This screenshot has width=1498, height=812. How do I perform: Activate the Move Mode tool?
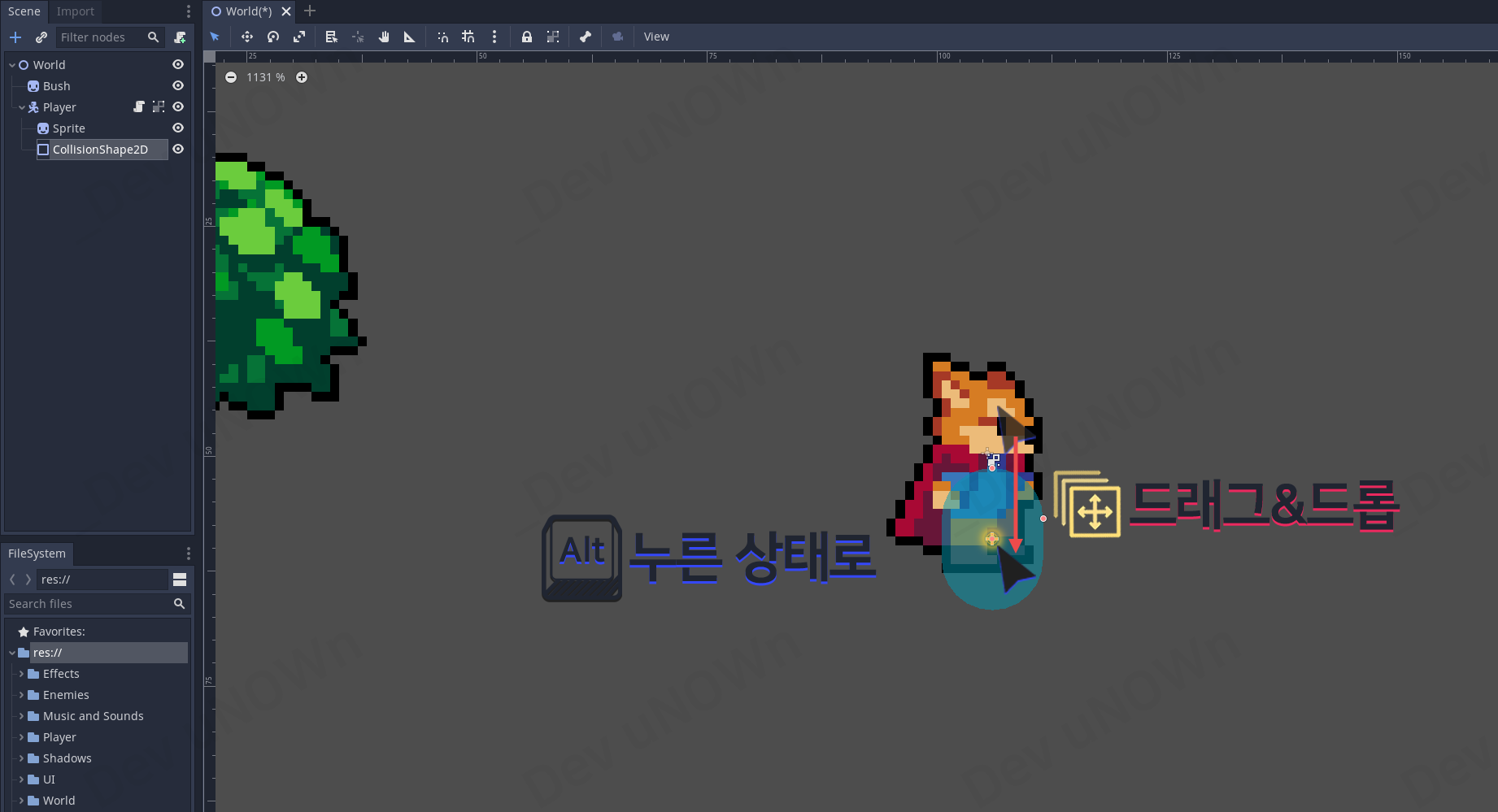point(247,37)
